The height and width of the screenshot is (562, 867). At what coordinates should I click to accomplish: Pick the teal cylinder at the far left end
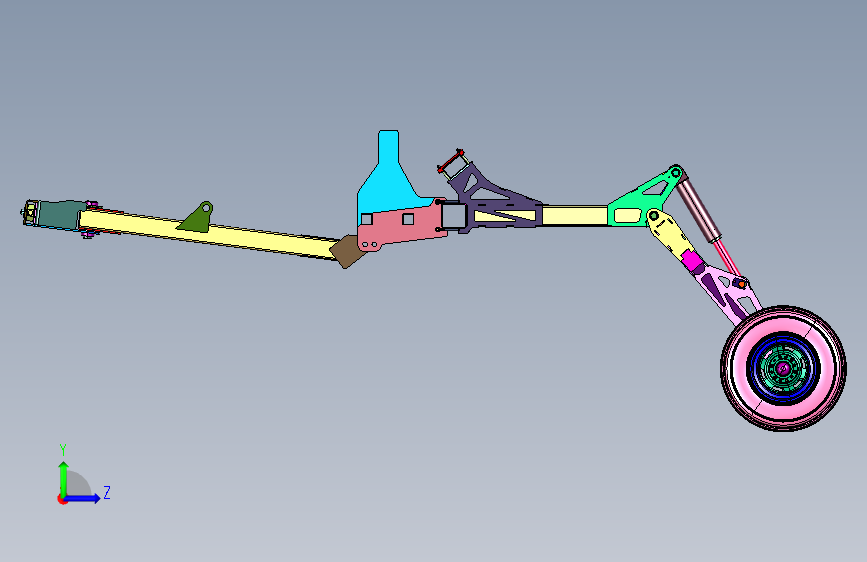pos(58,215)
